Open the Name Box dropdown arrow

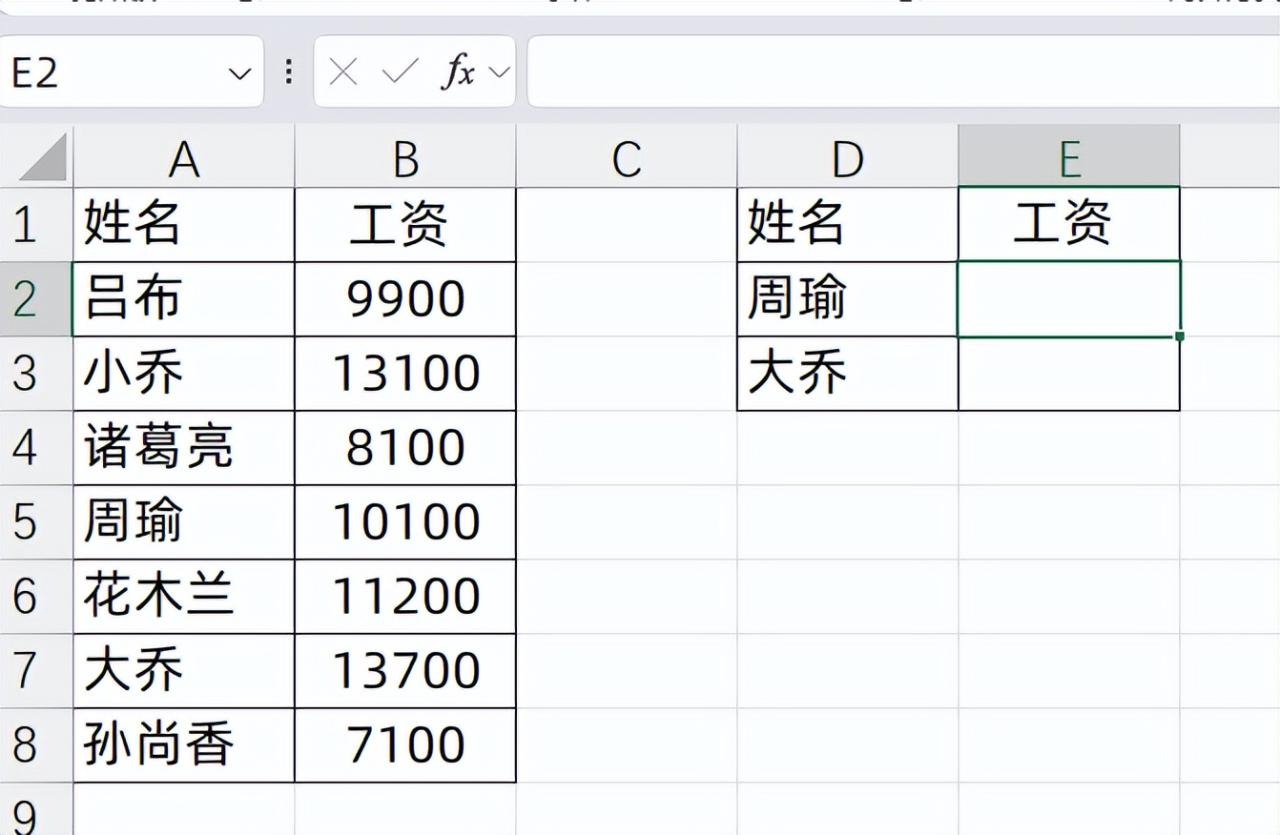[x=240, y=73]
